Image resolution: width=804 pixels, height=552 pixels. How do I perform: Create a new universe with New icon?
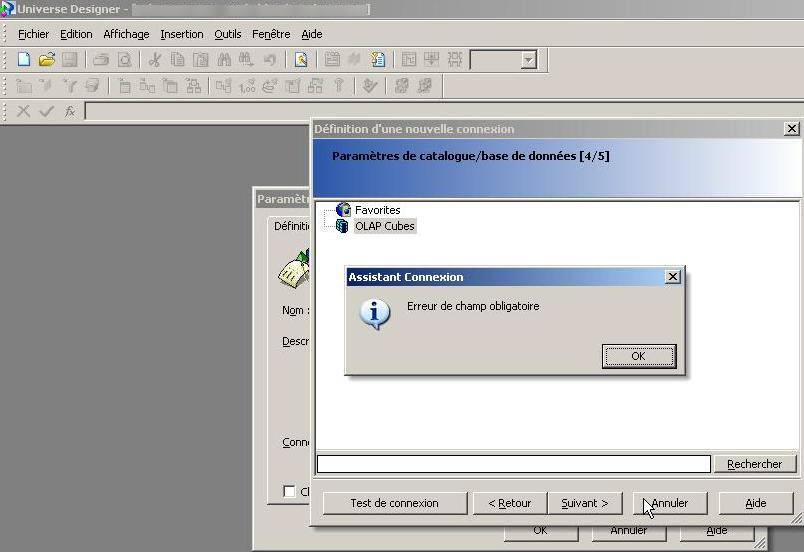coord(24,60)
